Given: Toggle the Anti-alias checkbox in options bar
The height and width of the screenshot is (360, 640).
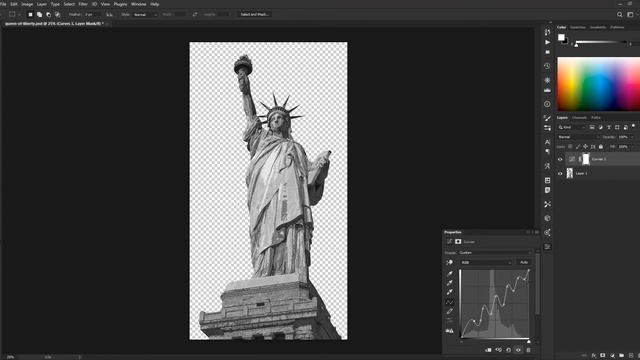Looking at the screenshot, I should pos(109,14).
